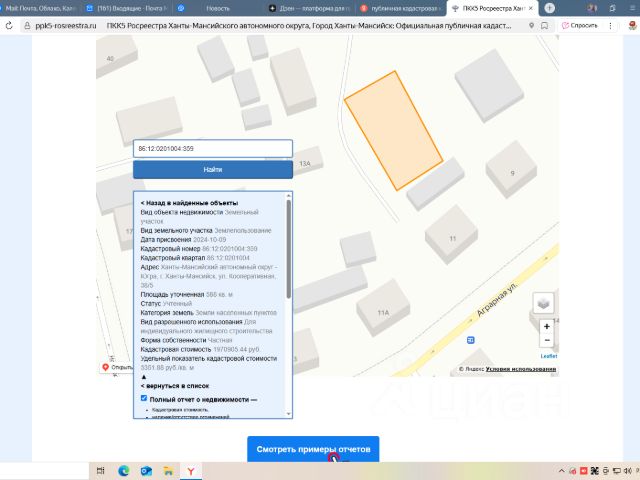Close the ПКК5 Росреестра tab

click(531, 8)
